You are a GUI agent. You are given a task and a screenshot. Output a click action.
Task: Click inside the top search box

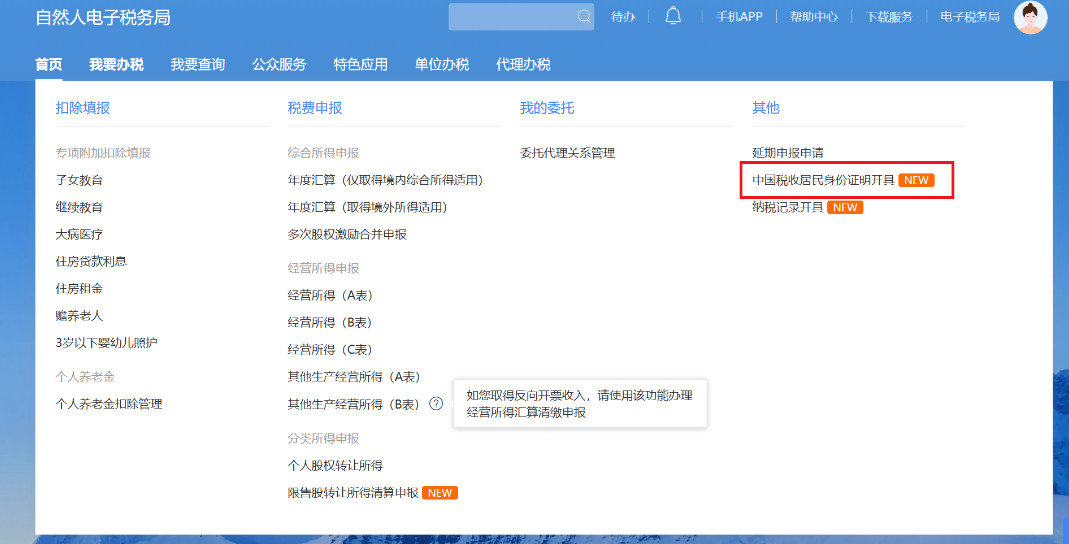pyautogui.click(x=512, y=17)
